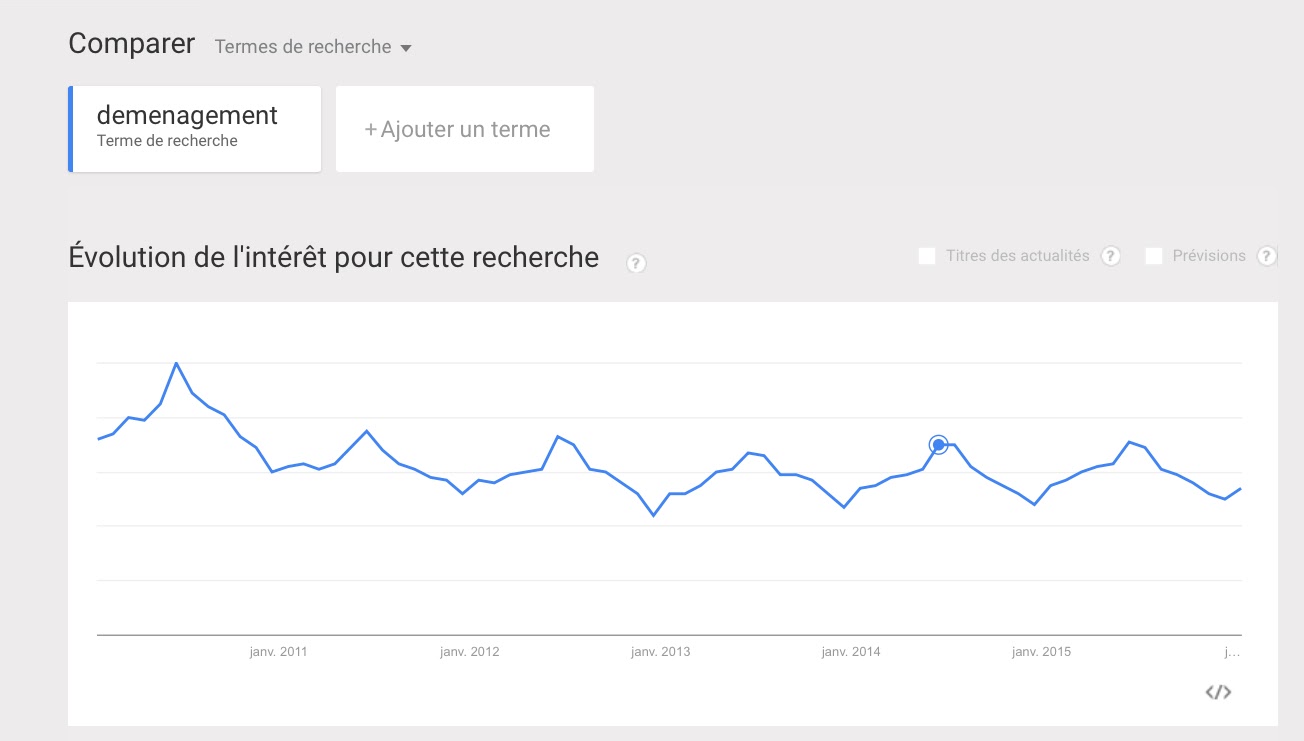Click the highlighted data point on the chart
Image resolution: width=1304 pixels, height=741 pixels.
pyautogui.click(x=938, y=445)
